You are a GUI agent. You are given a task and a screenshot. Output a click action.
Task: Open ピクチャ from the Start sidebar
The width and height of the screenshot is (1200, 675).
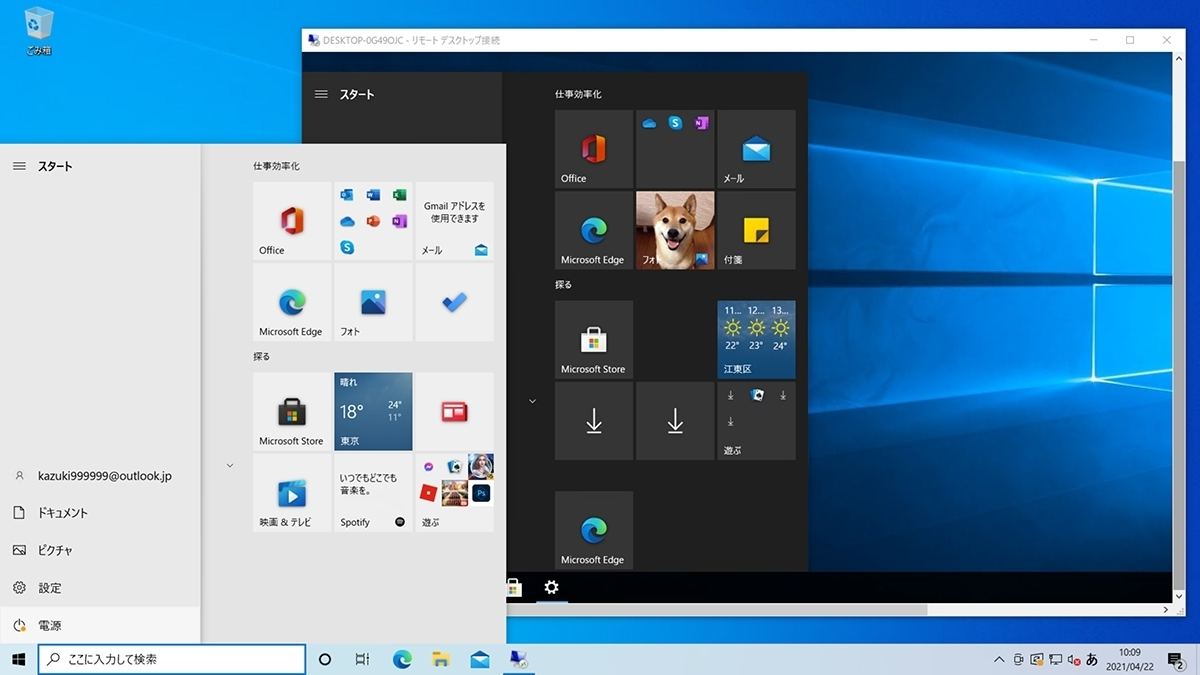[100, 550]
